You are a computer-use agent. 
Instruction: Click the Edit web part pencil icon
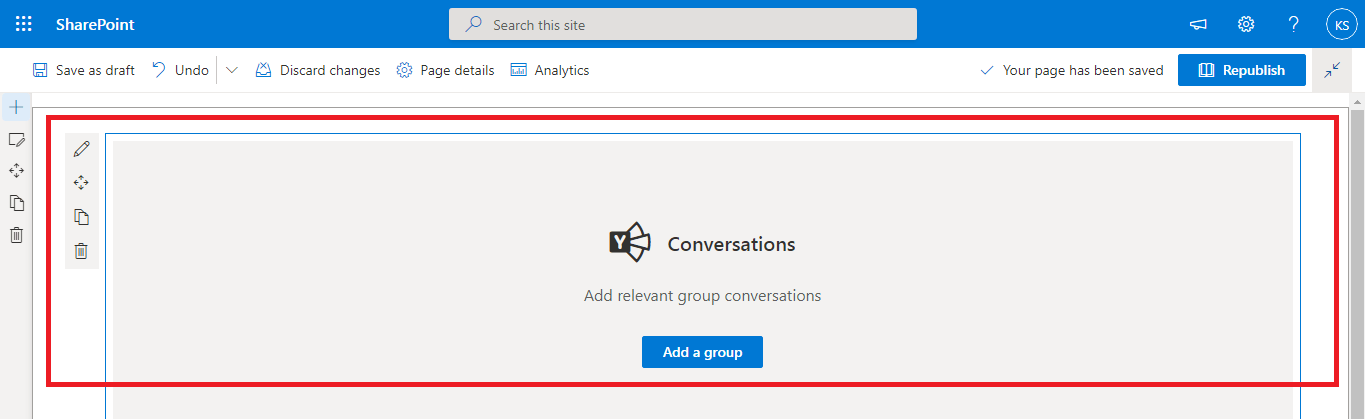click(x=82, y=149)
